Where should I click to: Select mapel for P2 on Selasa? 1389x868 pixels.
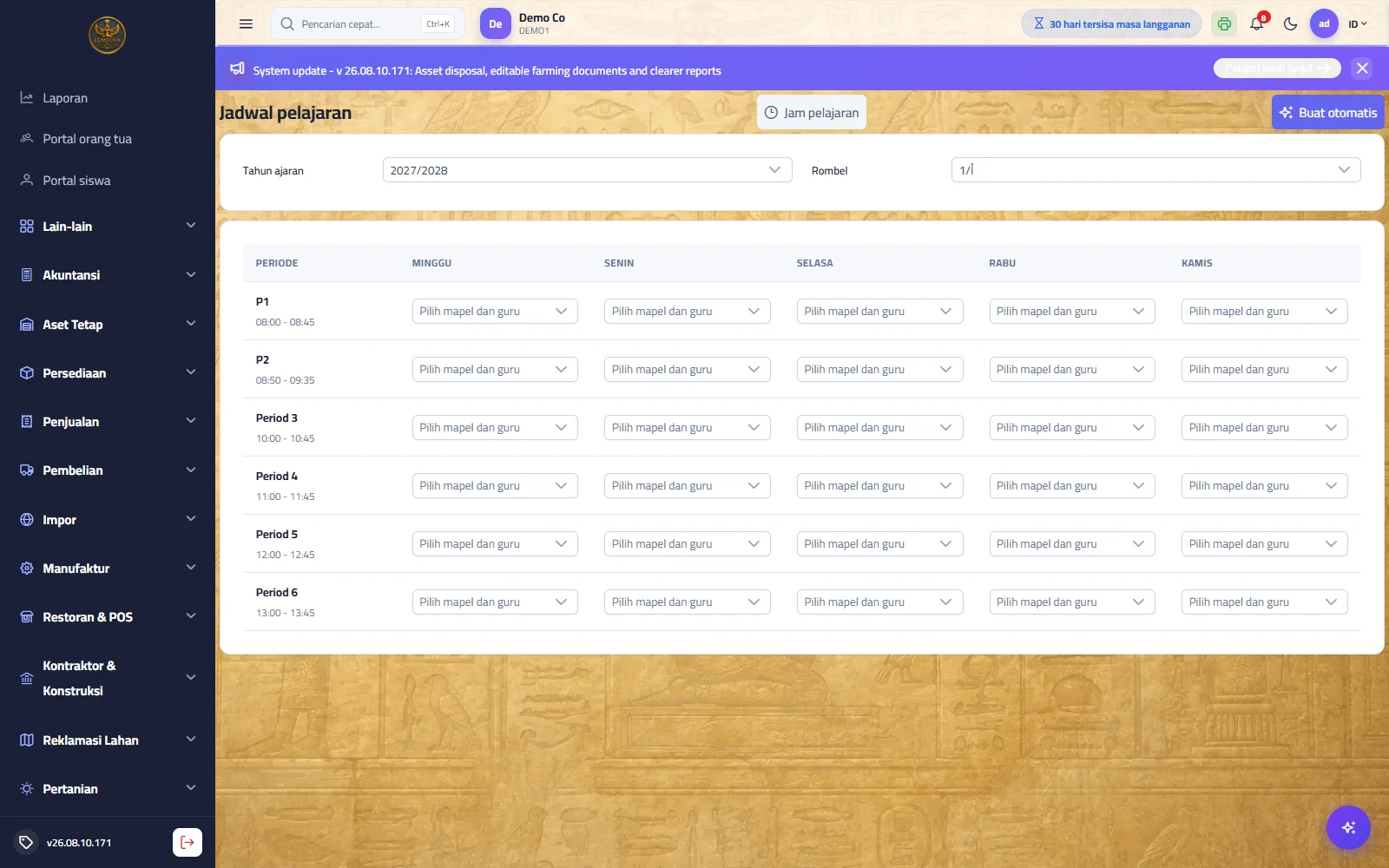tap(879, 370)
